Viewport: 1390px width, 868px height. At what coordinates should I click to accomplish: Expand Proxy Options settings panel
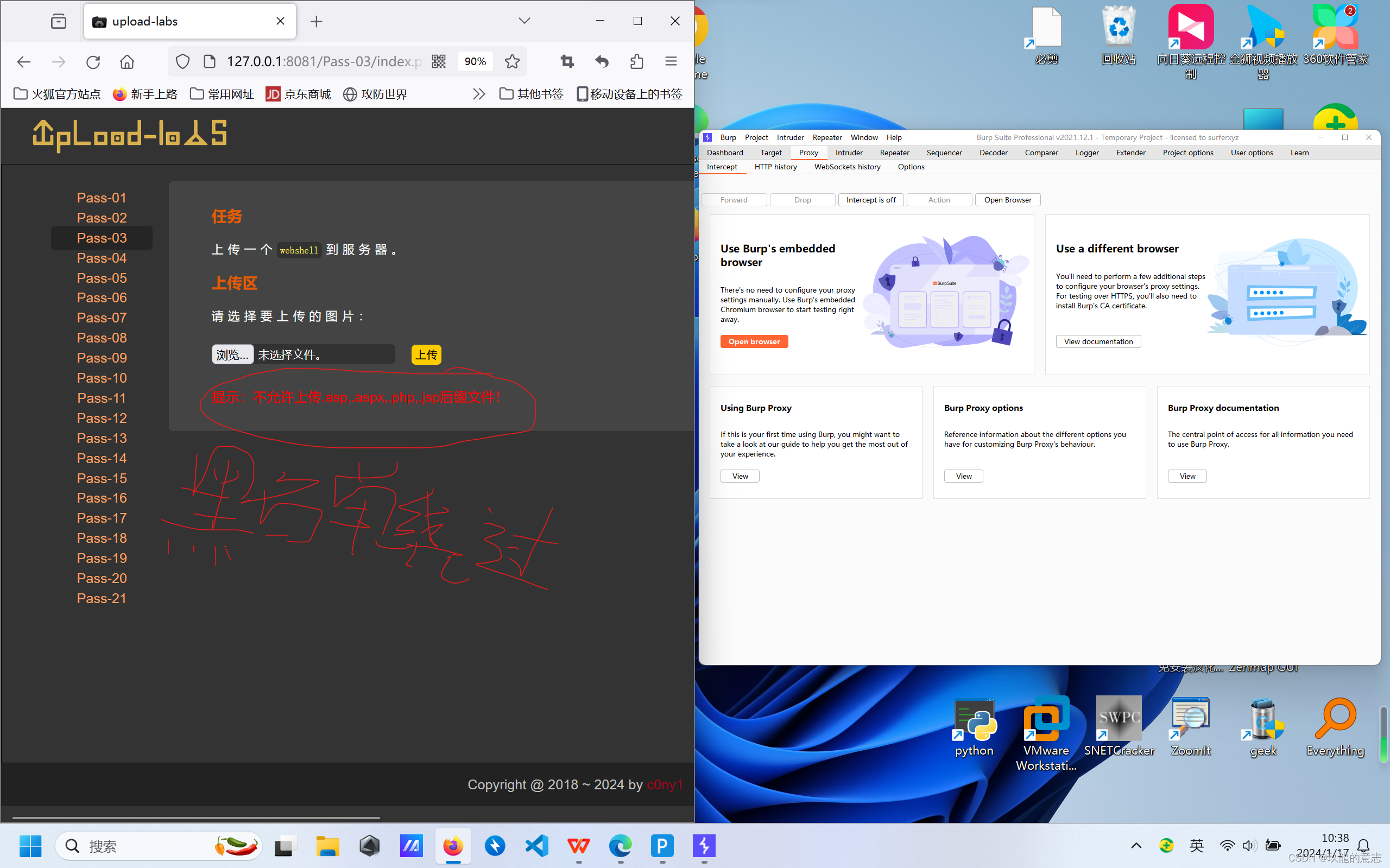coord(911,166)
